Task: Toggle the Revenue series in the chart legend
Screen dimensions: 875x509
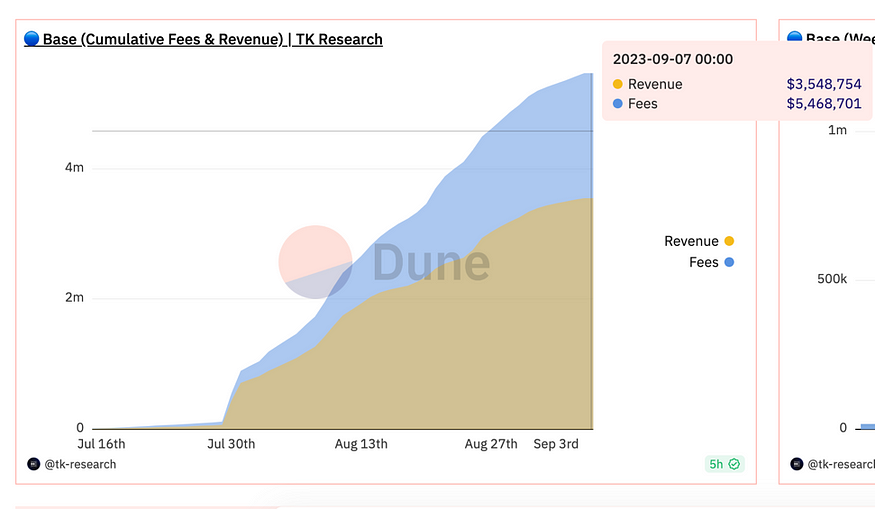Action: pyautogui.click(x=691, y=241)
